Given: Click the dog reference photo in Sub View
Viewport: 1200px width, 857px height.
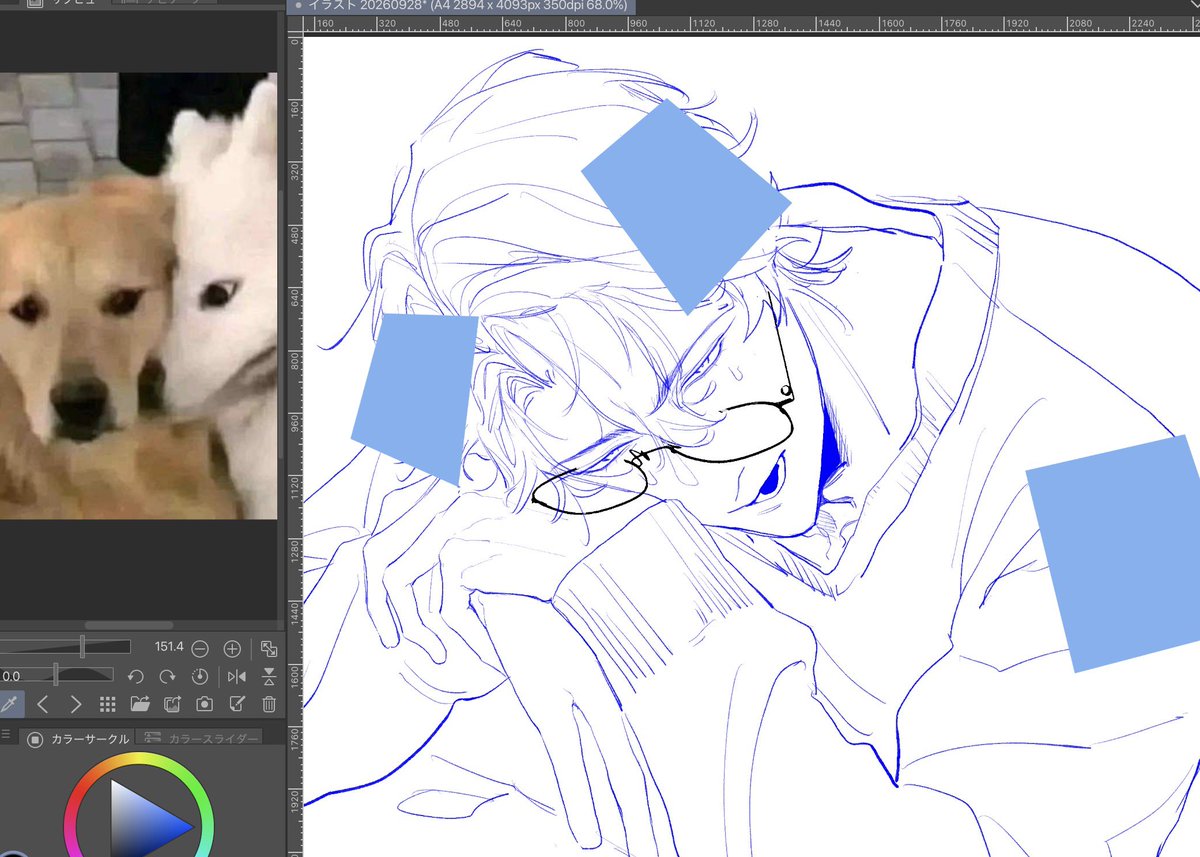Looking at the screenshot, I should 138,296.
